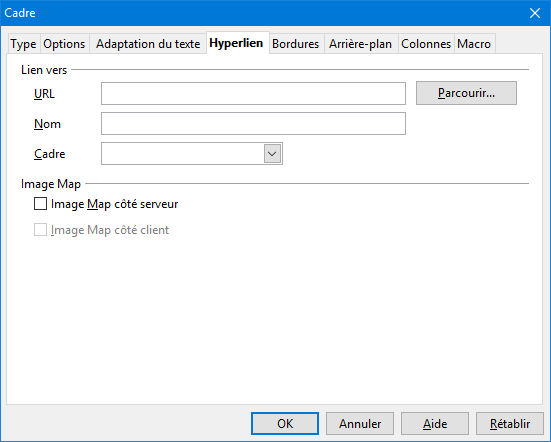Toggle the Image Map côté client checkbox
The image size is (551, 442).
point(40,230)
